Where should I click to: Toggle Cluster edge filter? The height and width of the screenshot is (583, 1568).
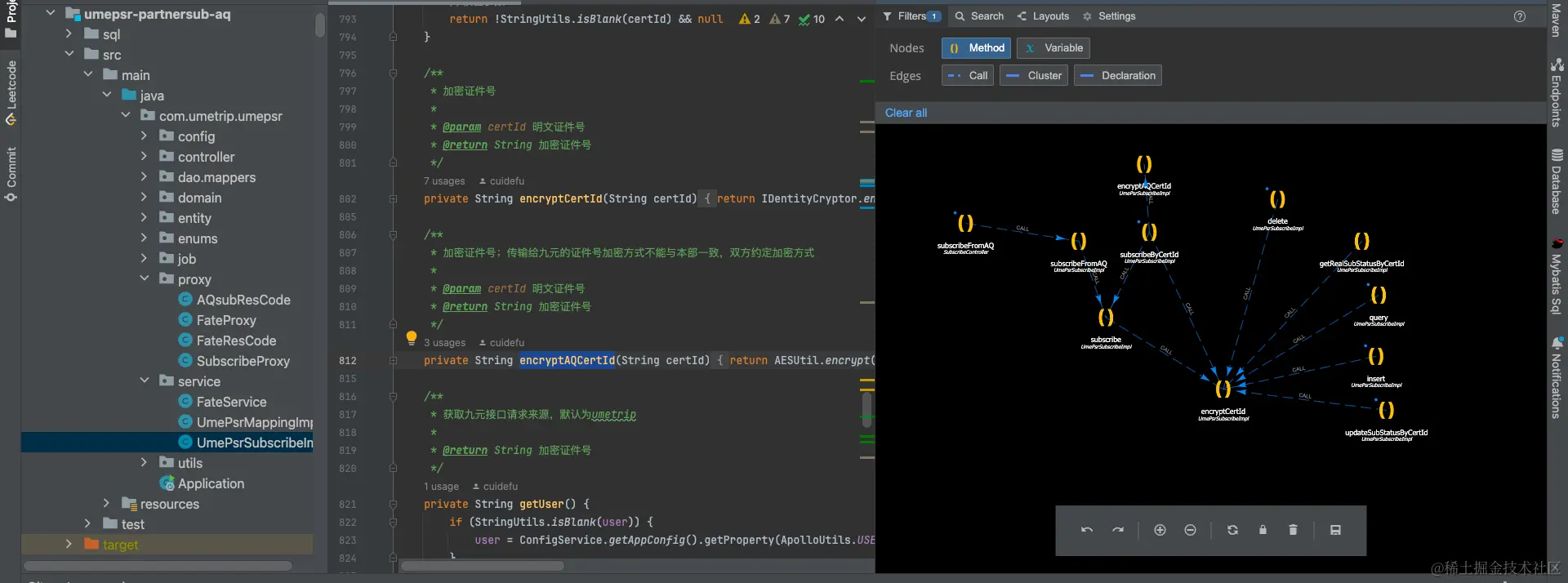click(1034, 76)
